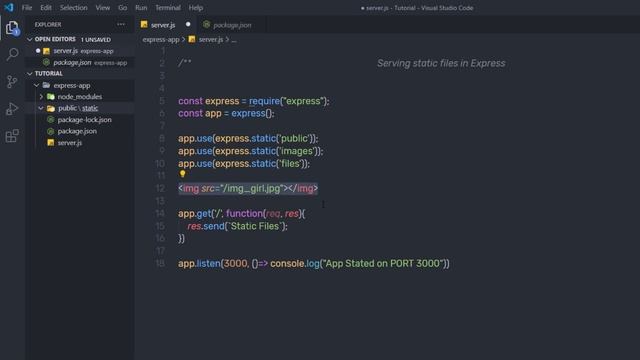
Task: Click the app.listen(3000) line 18
Action: coord(313,264)
